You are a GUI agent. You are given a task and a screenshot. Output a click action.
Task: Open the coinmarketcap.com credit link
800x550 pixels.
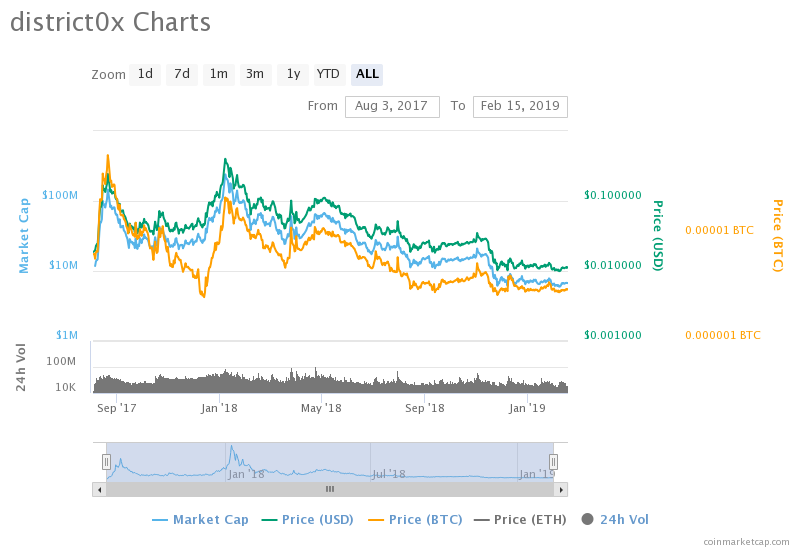[x=746, y=542]
